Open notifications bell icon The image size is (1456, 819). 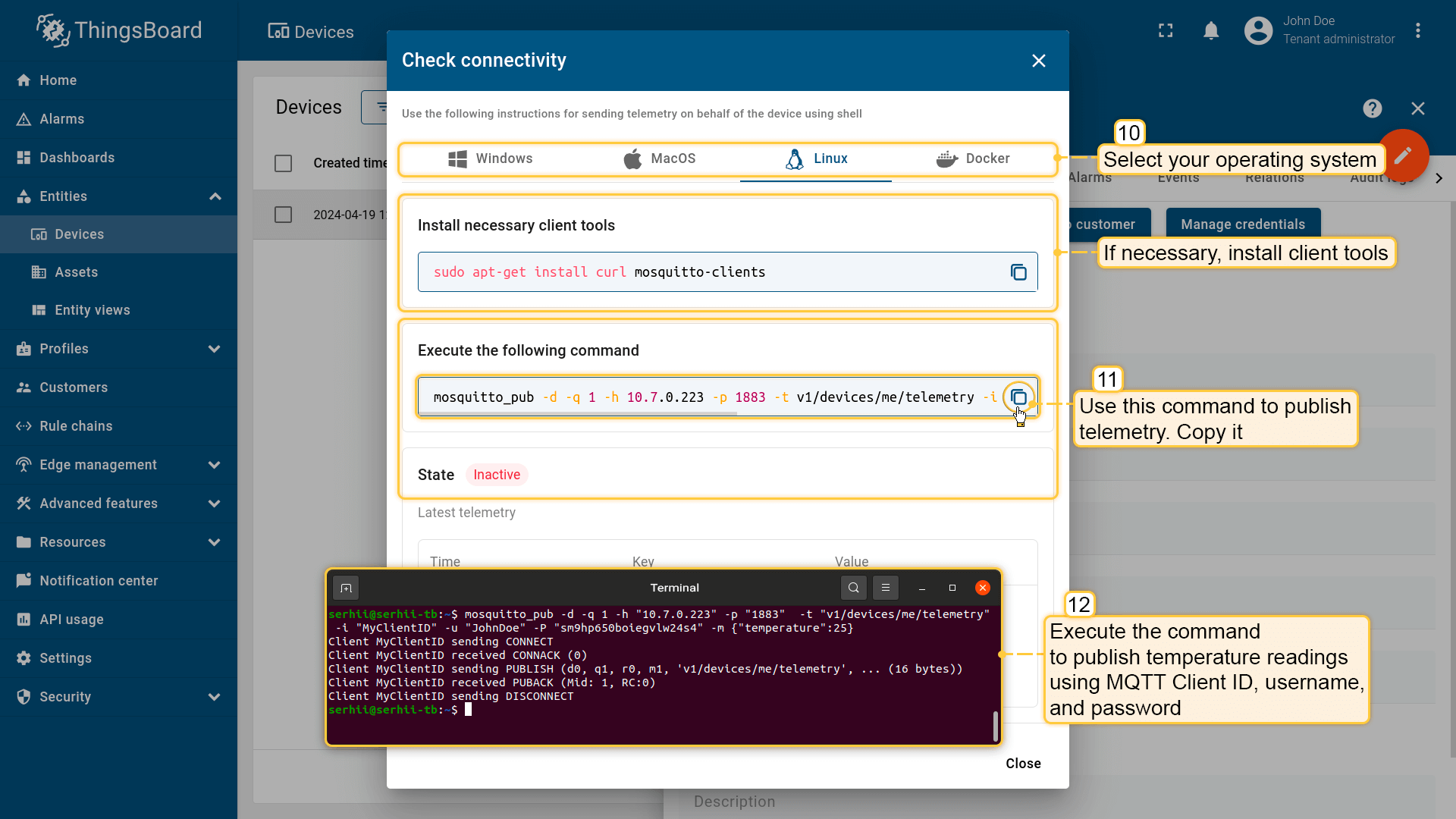(x=1211, y=31)
